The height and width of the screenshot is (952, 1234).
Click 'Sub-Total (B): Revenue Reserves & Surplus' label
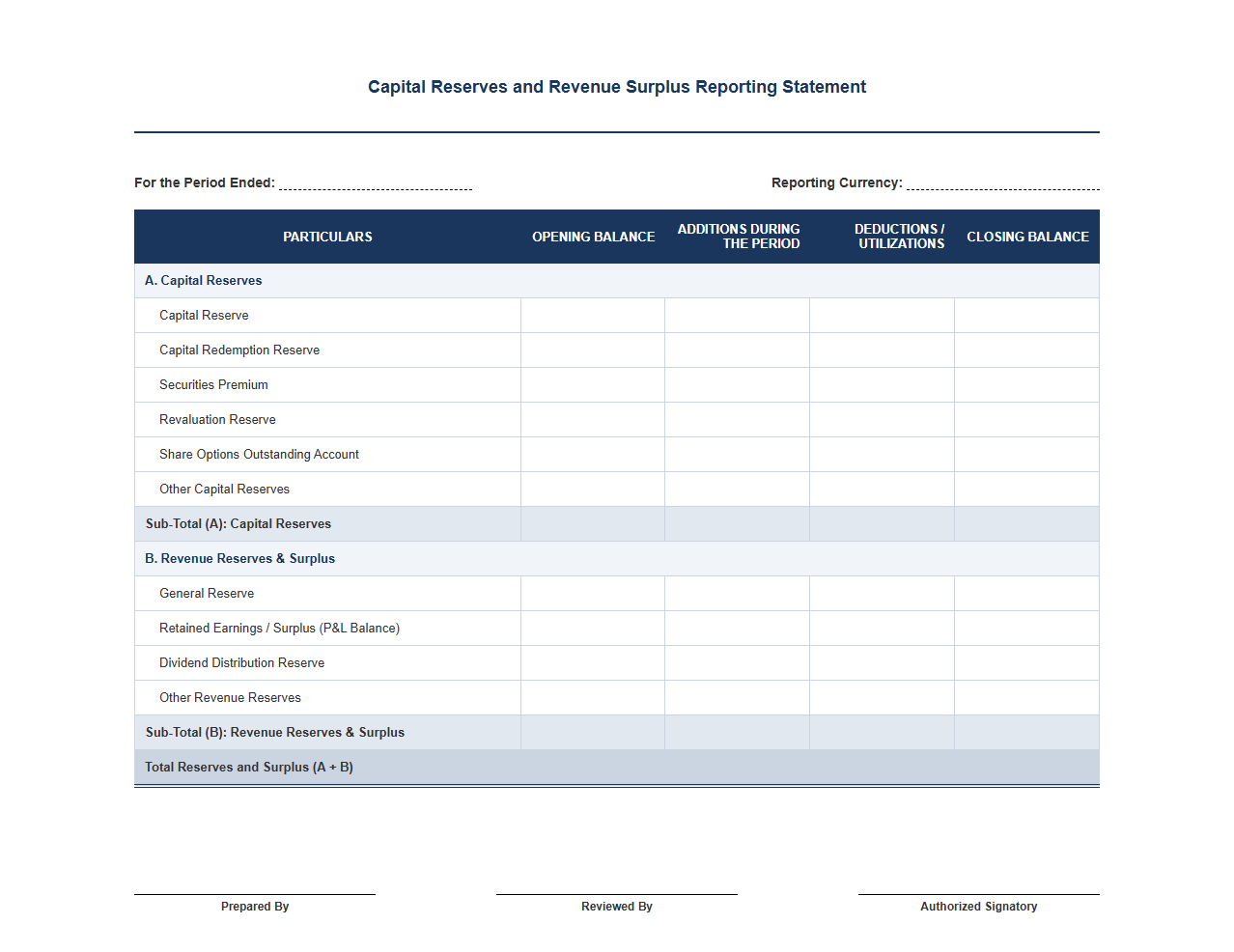click(x=275, y=733)
